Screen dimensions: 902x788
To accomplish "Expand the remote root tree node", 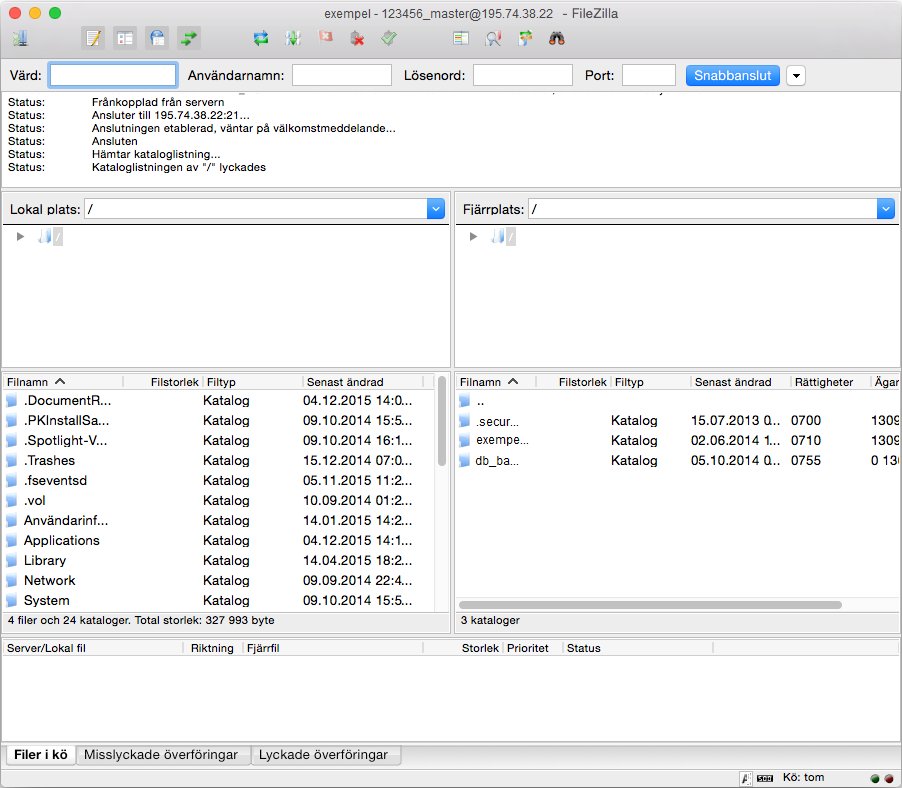I will pos(473,236).
